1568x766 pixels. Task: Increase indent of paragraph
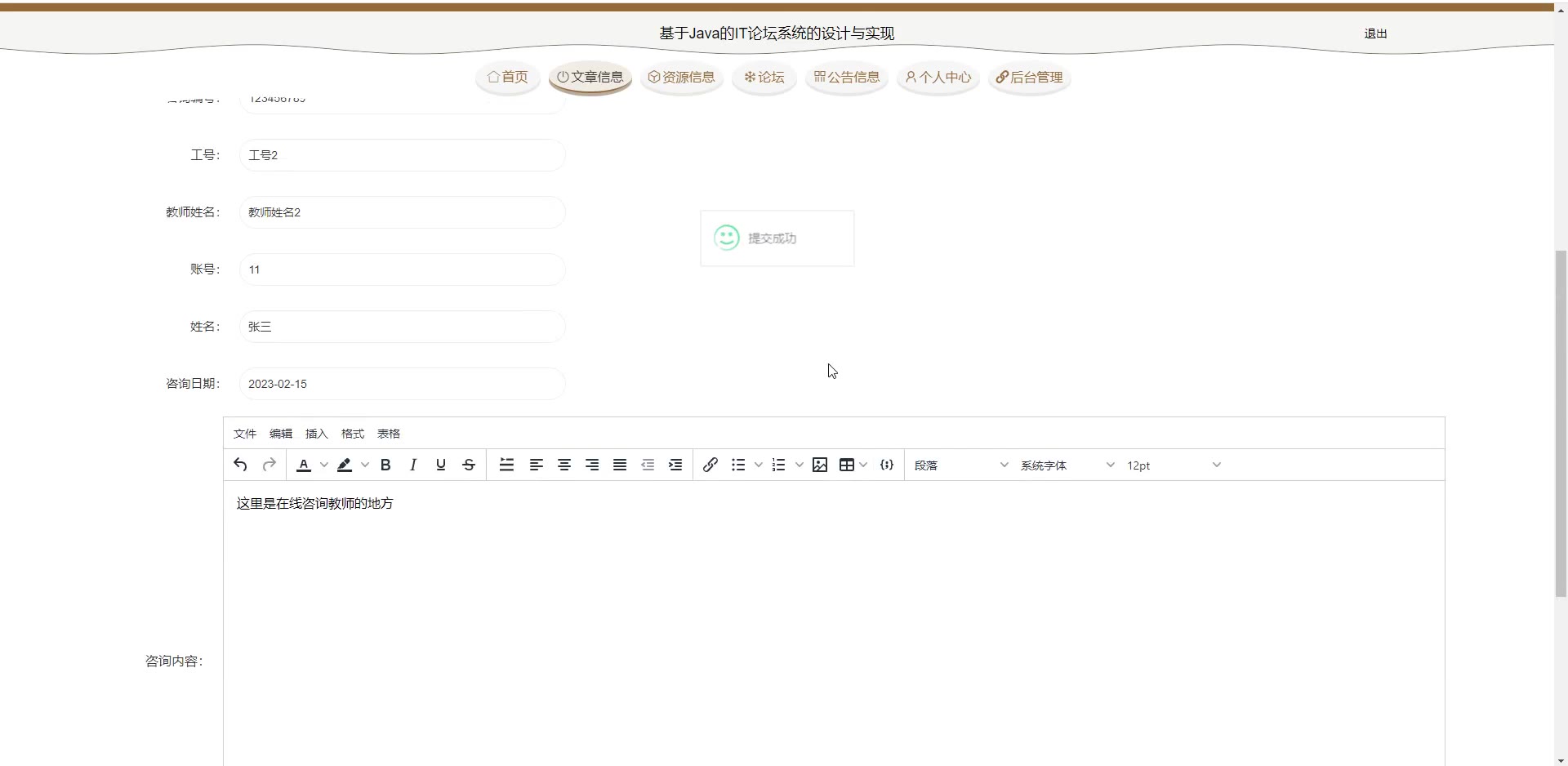point(675,465)
